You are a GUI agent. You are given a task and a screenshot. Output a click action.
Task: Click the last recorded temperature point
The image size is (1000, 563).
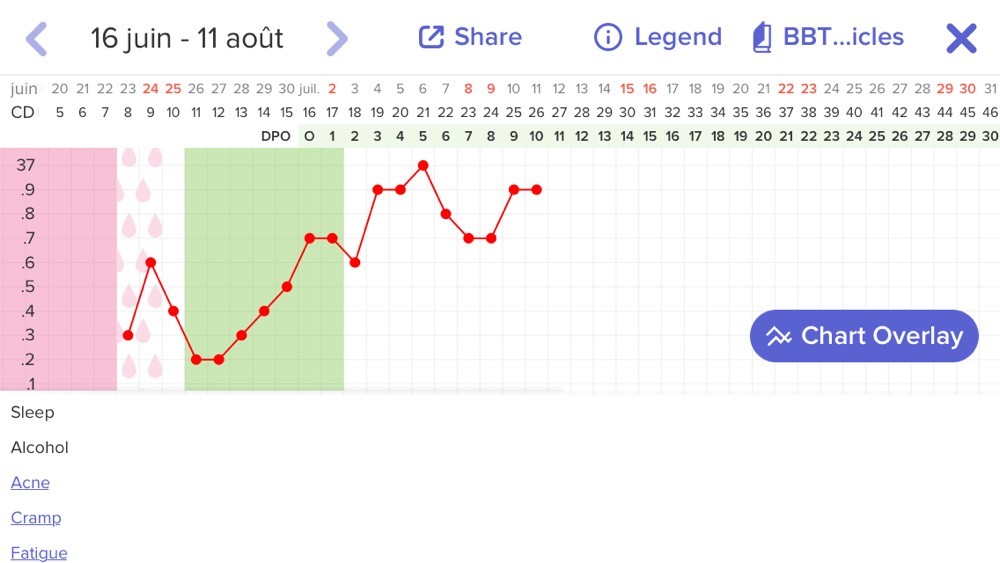coord(536,190)
